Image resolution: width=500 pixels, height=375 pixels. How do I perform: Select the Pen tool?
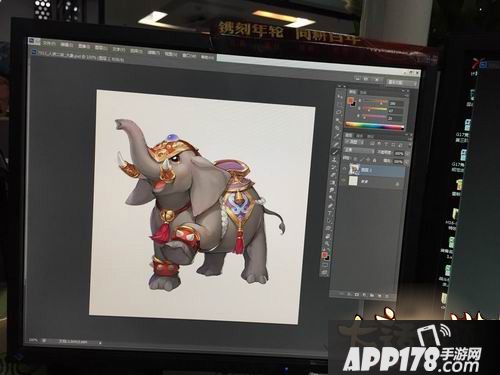point(330,205)
